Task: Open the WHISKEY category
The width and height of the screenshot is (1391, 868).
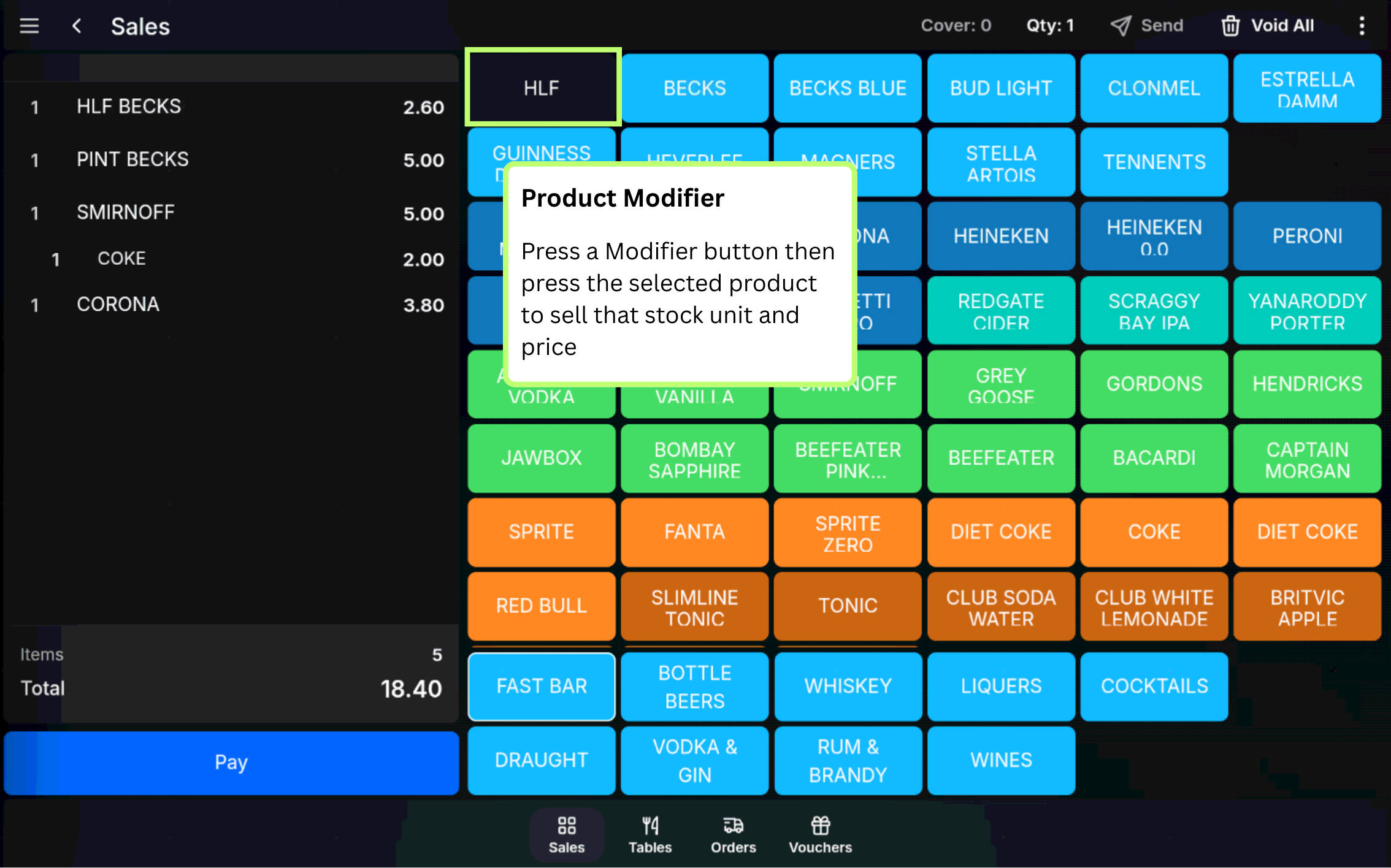Action: [x=848, y=687]
